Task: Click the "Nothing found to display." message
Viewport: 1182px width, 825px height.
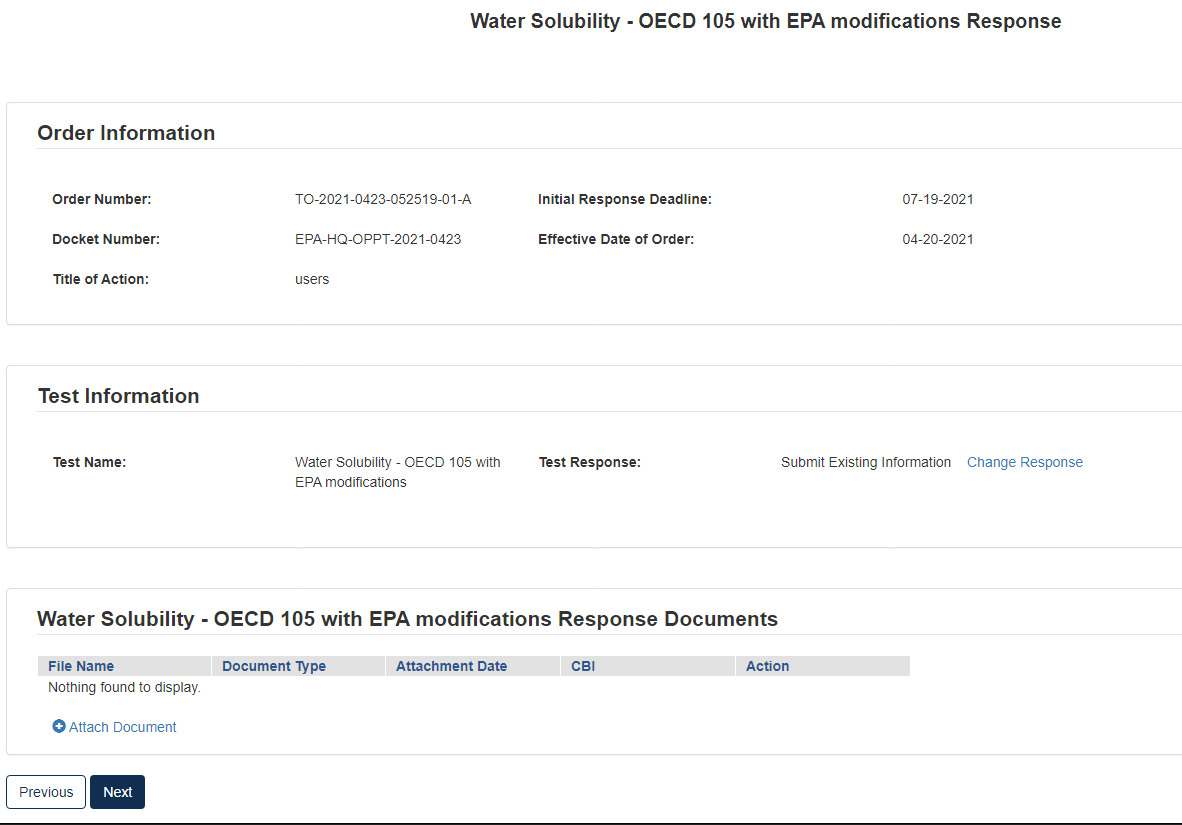Action: click(124, 687)
